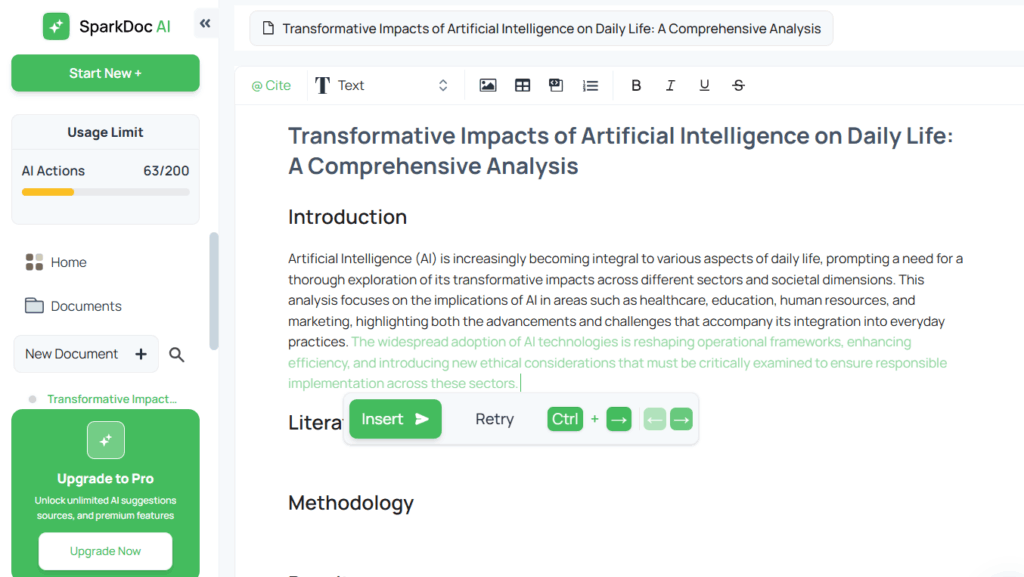Apply strikethrough formatting
Viewport: 1024px width, 577px height.
738,86
